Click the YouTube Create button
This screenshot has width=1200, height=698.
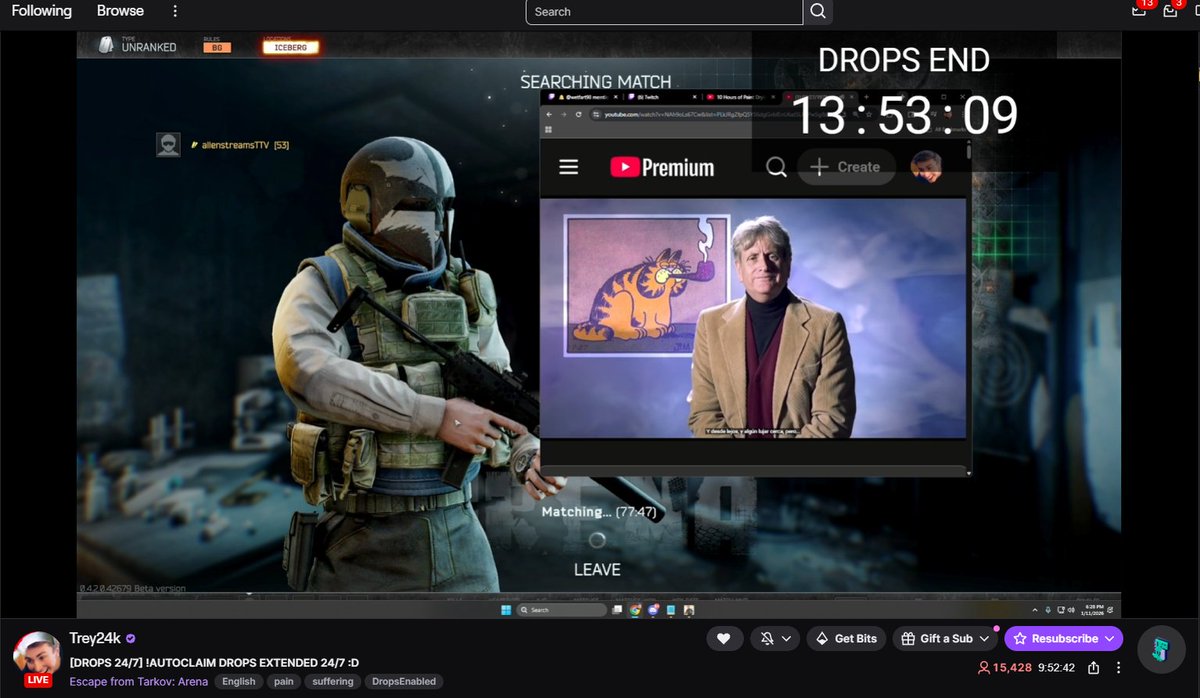tap(845, 167)
